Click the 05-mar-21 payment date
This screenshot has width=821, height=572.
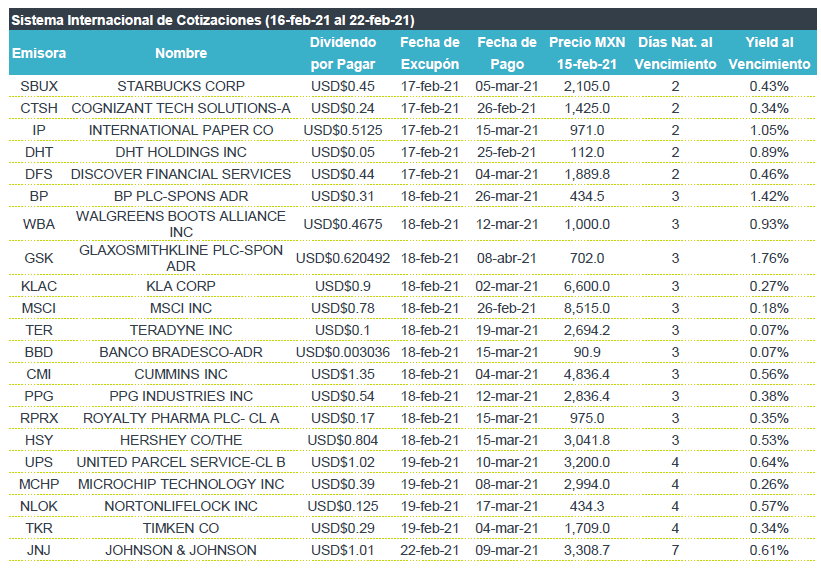[507, 86]
